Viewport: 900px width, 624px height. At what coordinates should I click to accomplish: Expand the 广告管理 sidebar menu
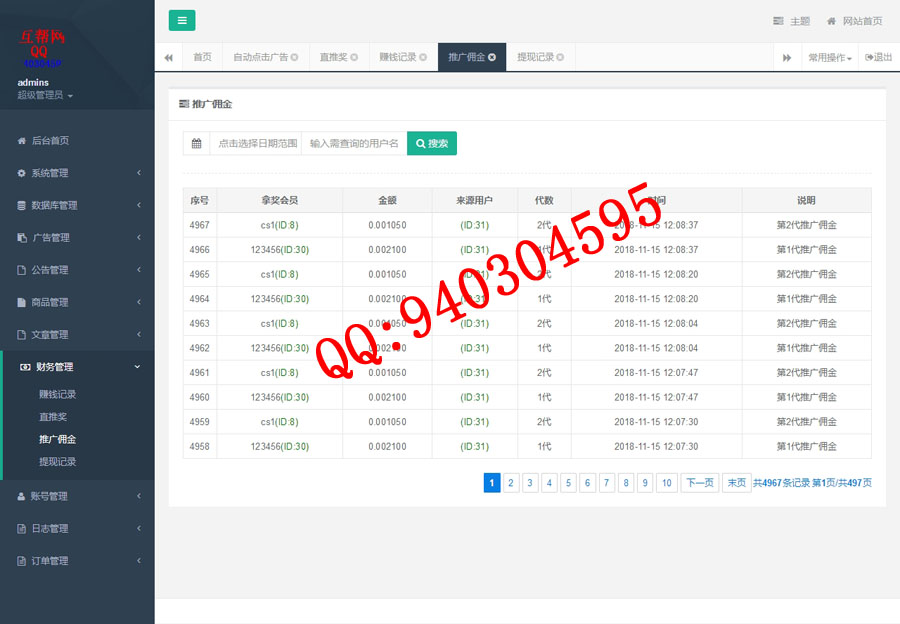[77, 238]
